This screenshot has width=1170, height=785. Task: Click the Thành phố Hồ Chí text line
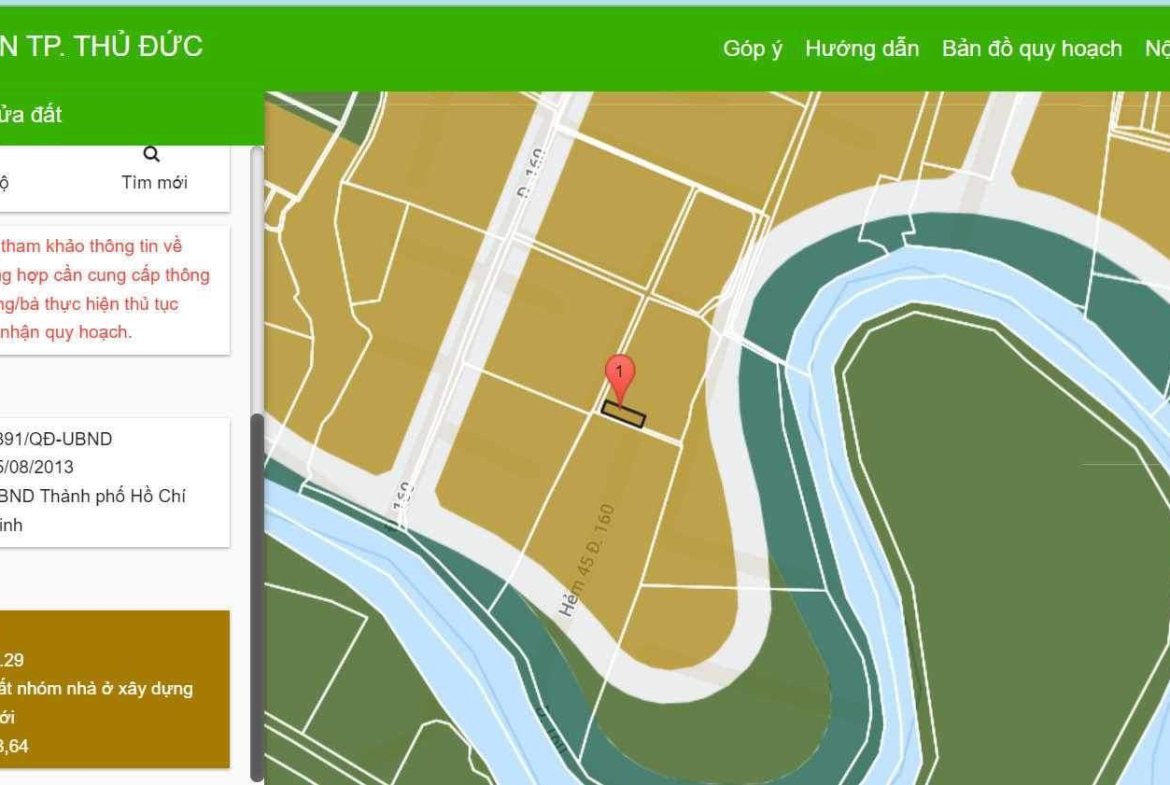pos(93,496)
